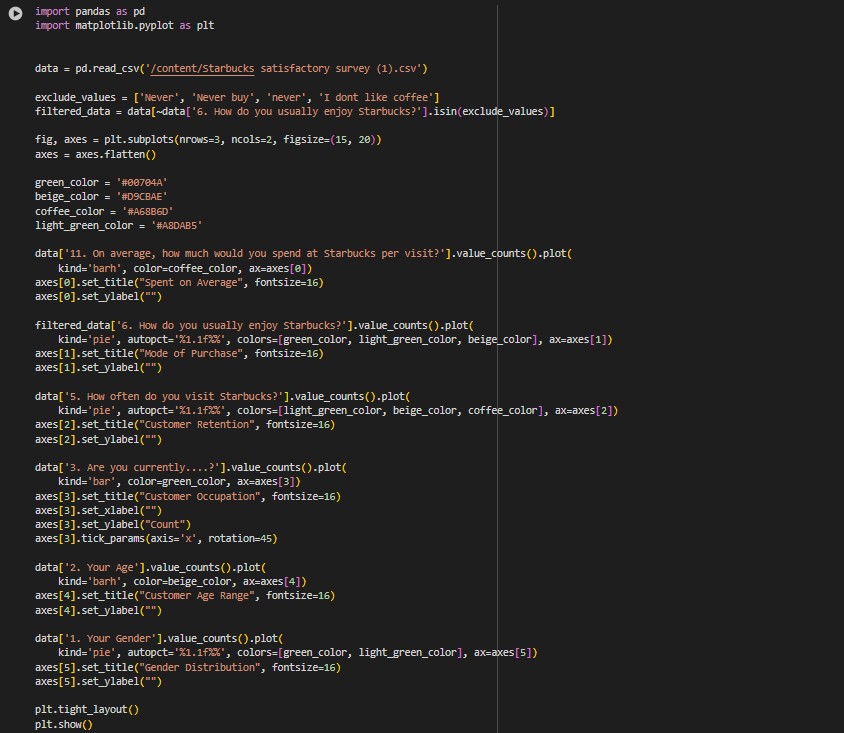Click kind='bar', color=green_color line
The image size is (844, 733).
pos(179,482)
